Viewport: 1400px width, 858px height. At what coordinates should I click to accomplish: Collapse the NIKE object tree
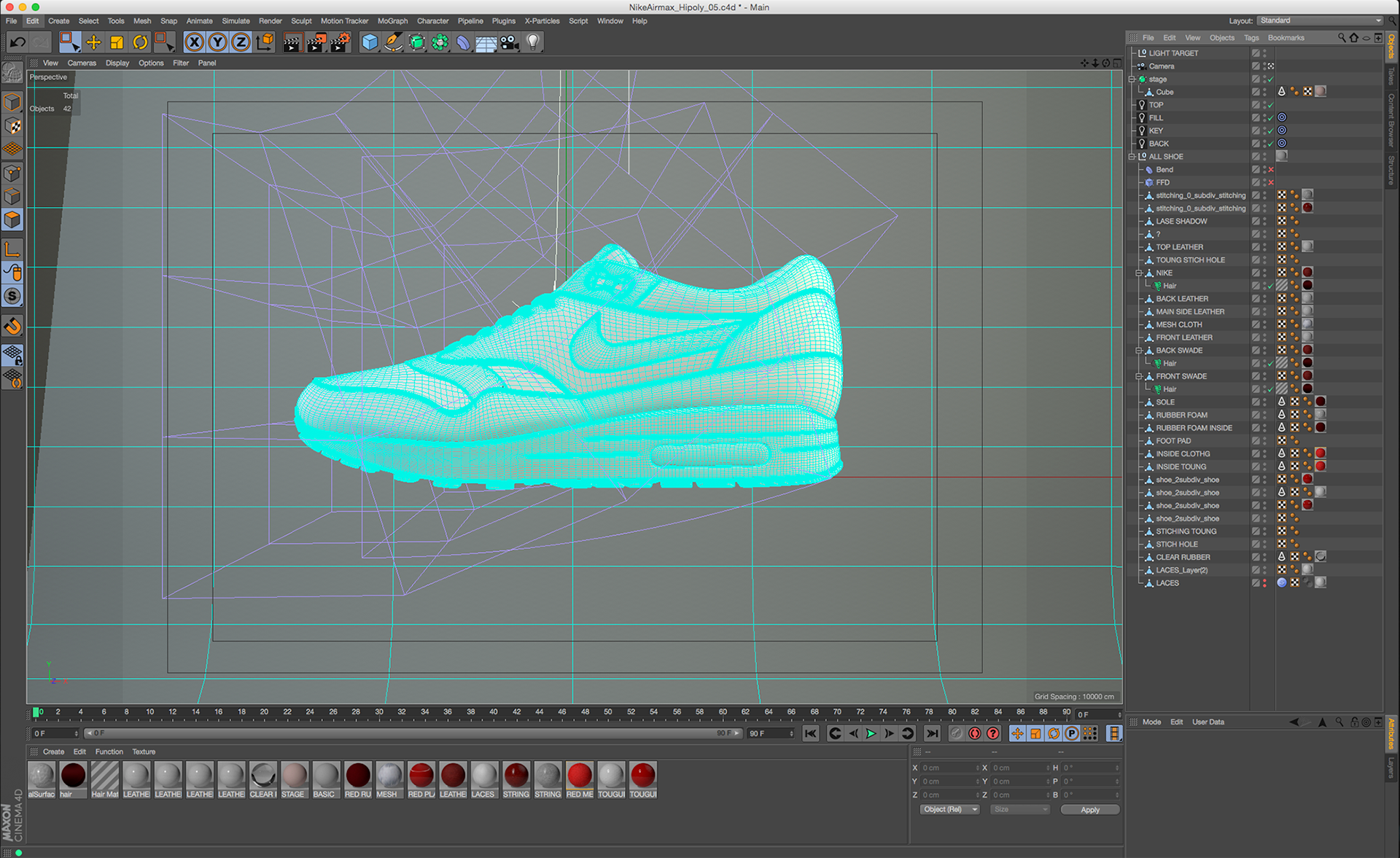(x=1138, y=273)
